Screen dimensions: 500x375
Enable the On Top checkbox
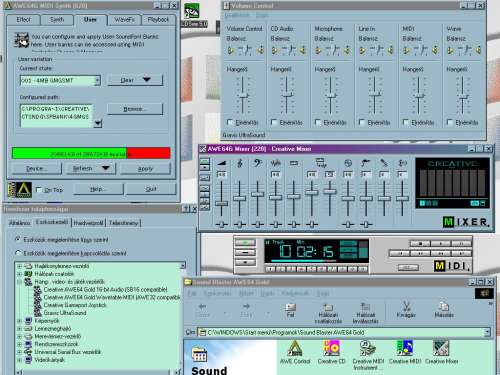[39, 190]
